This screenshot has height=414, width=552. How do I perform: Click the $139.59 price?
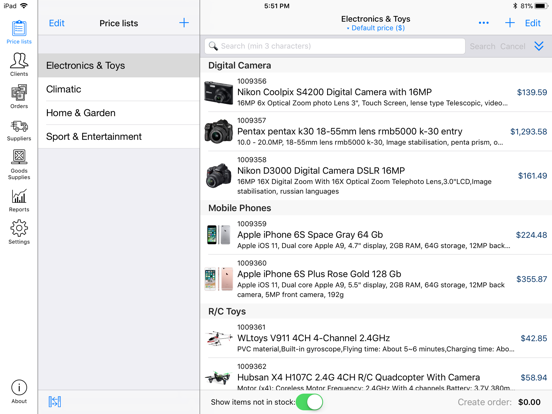pyautogui.click(x=532, y=92)
